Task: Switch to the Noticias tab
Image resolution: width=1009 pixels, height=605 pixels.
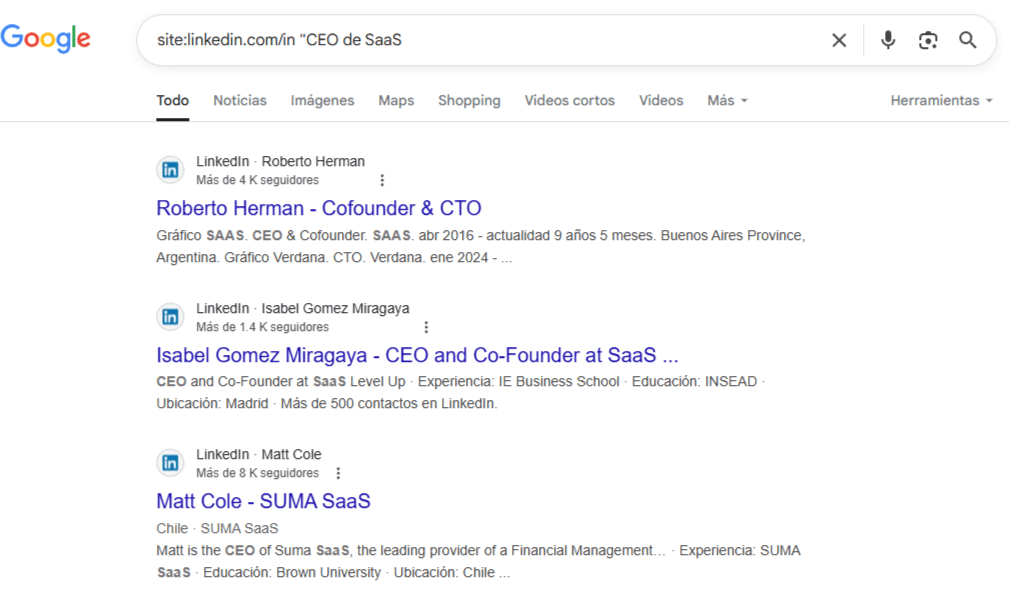Action: click(239, 100)
